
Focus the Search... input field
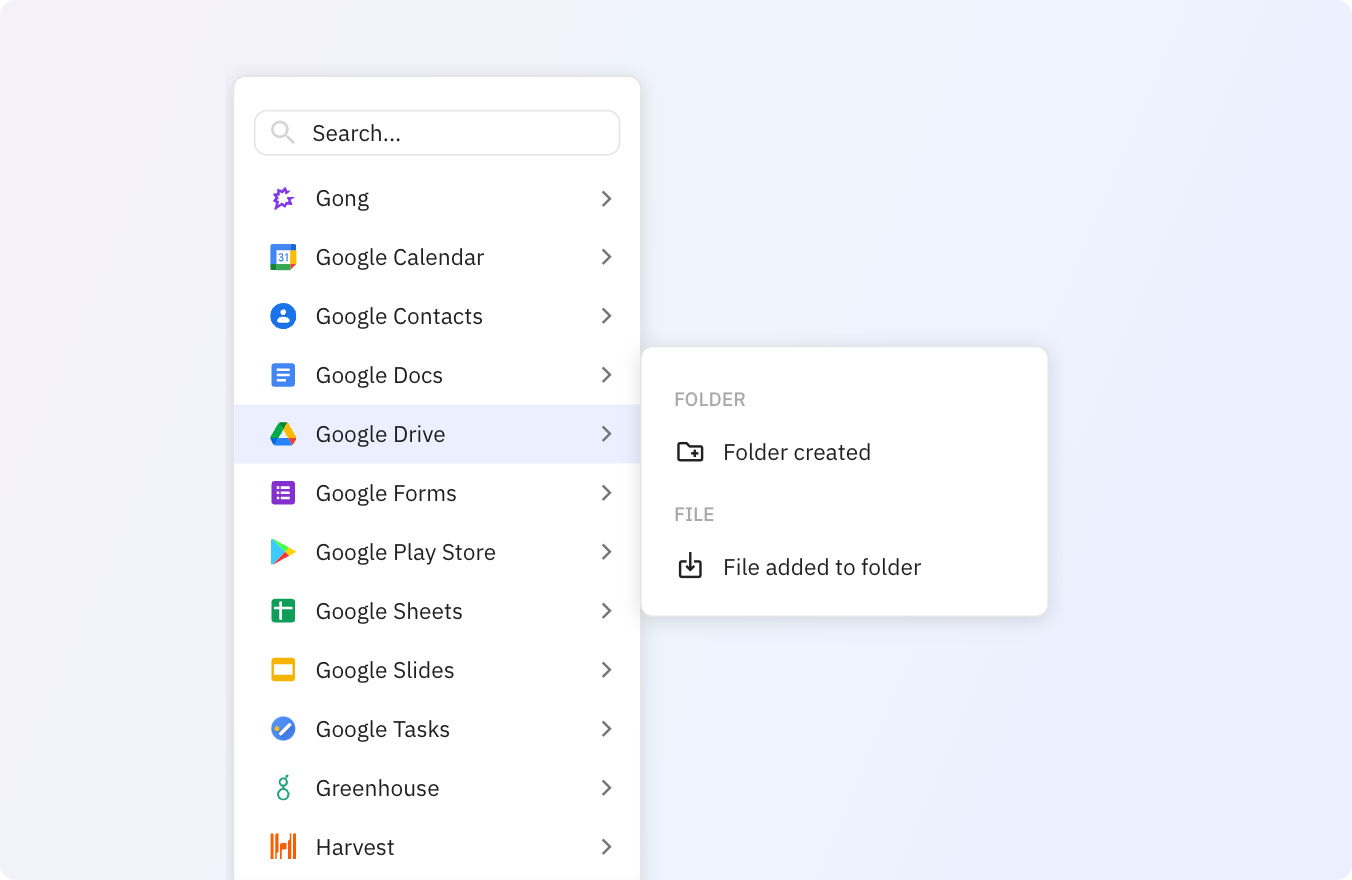437,133
